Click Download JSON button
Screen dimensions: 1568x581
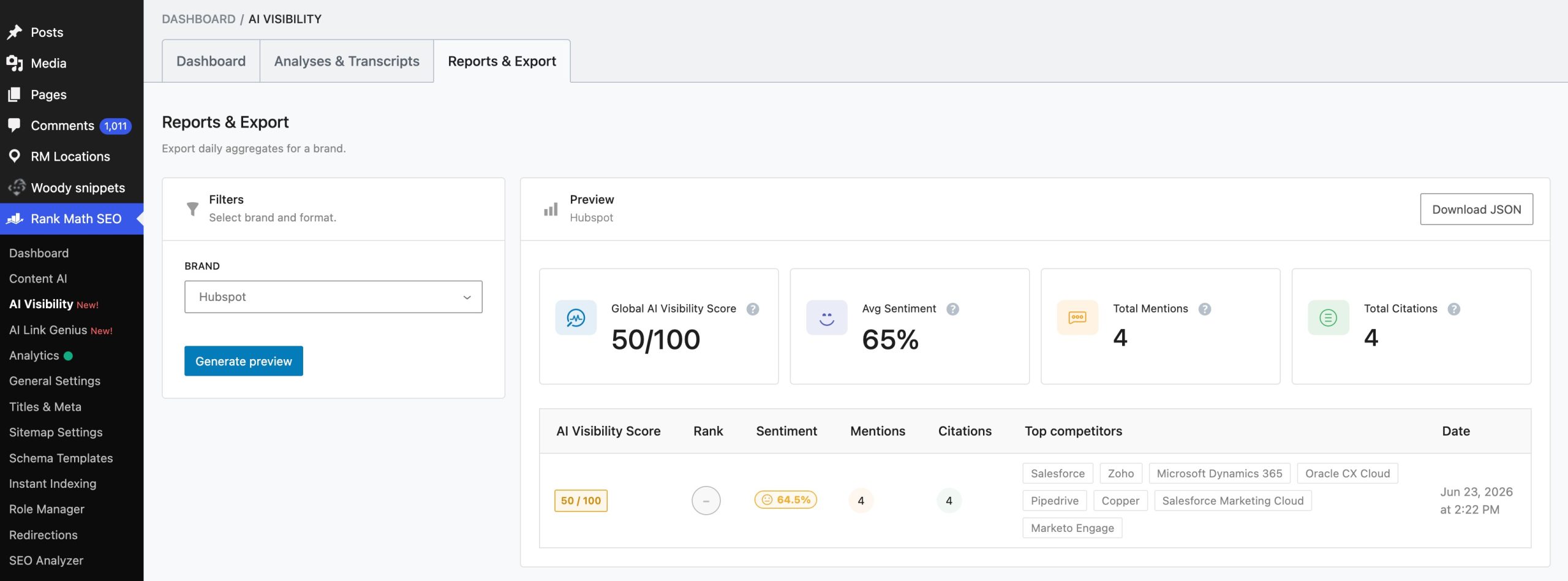pyautogui.click(x=1476, y=209)
